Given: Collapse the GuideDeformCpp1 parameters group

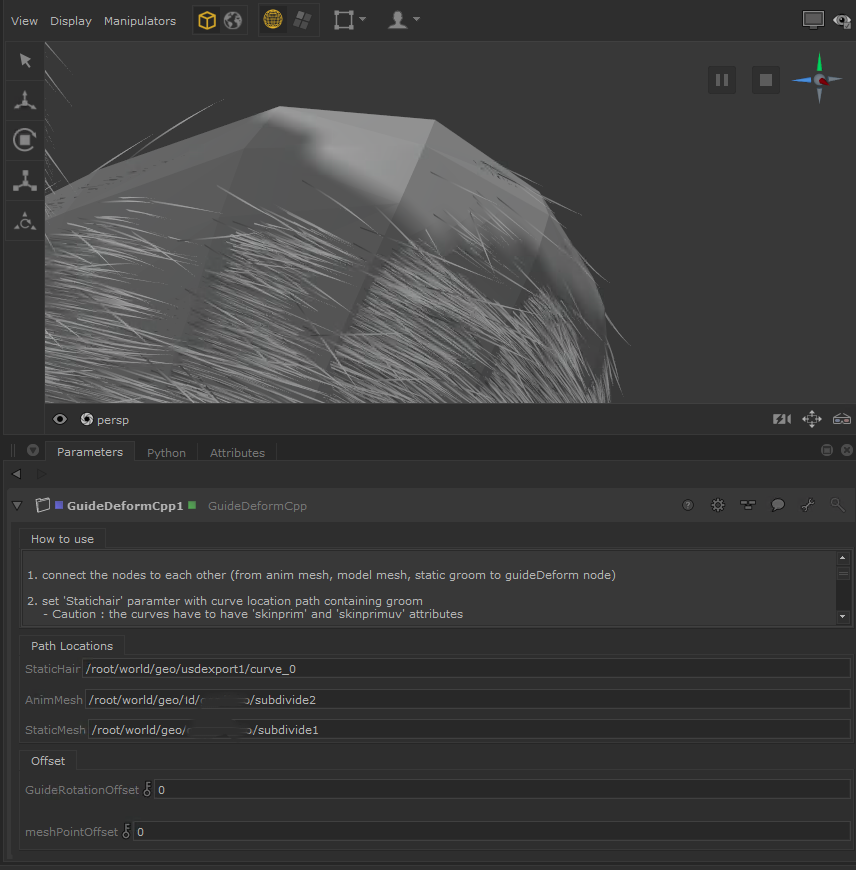Looking at the screenshot, I should pos(16,506).
